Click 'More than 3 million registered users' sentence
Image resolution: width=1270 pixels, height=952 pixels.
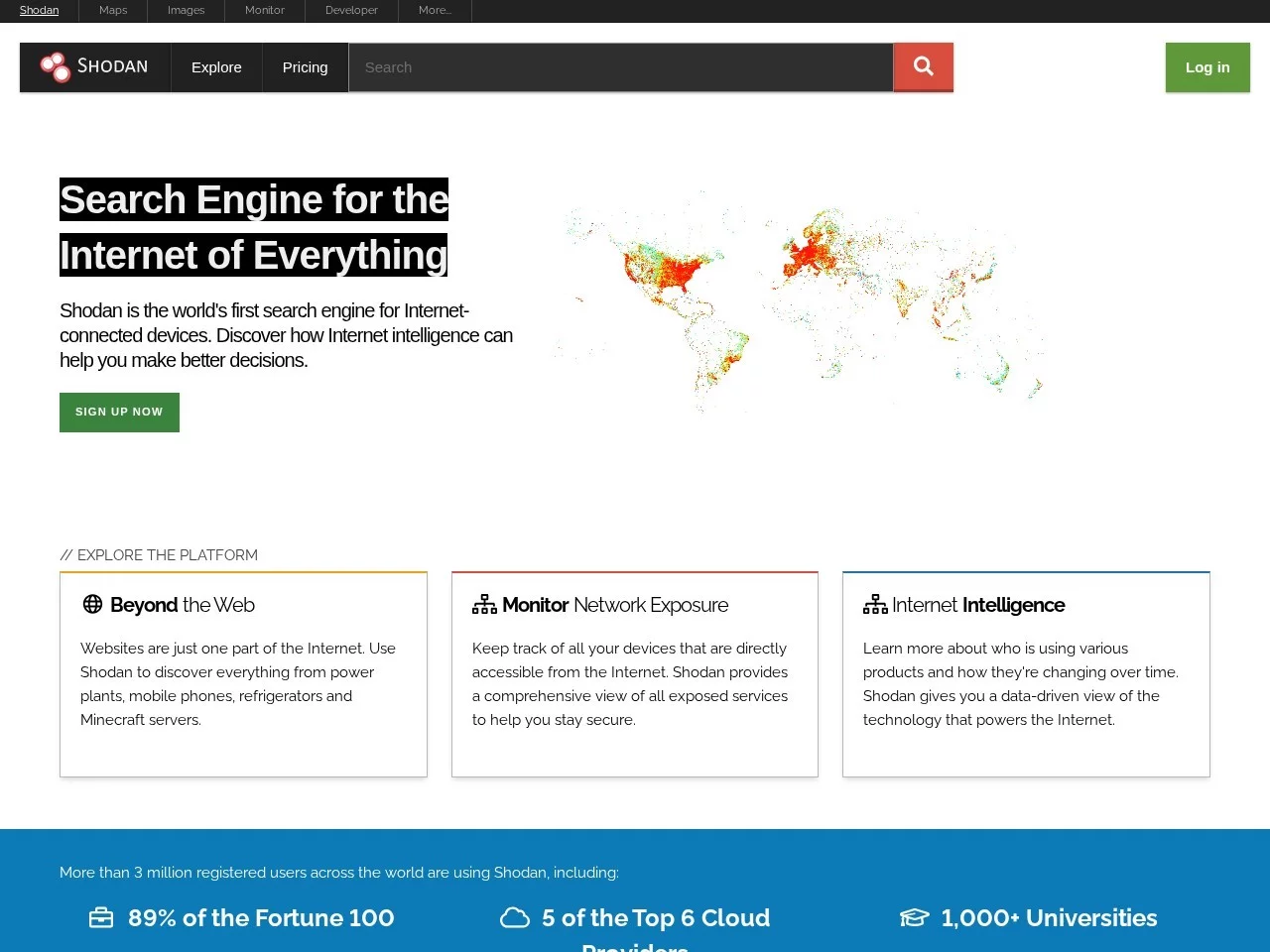pos(339,873)
